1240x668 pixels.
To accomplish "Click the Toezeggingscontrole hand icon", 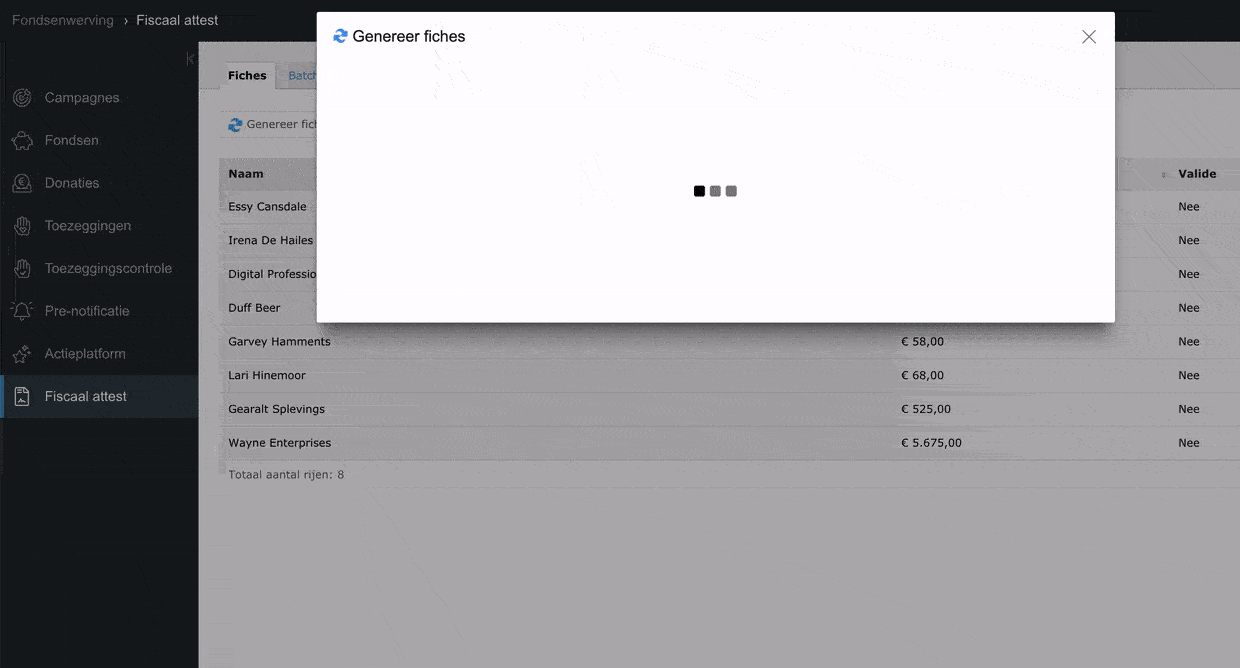I will pos(22,269).
